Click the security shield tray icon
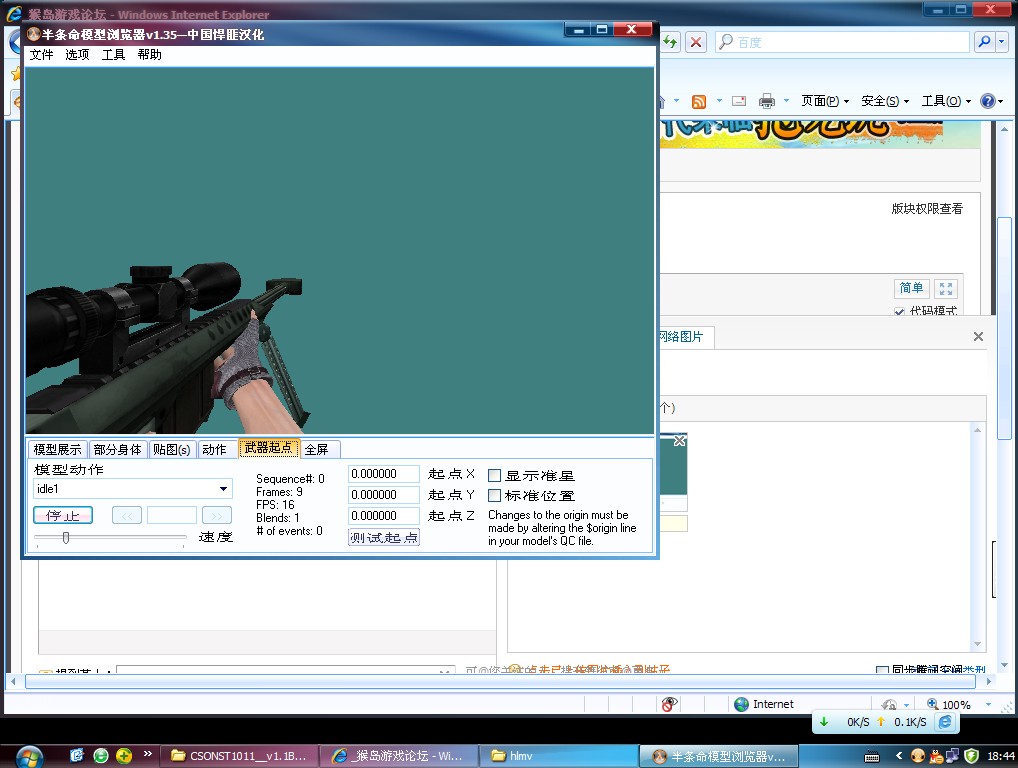 pyautogui.click(x=971, y=756)
